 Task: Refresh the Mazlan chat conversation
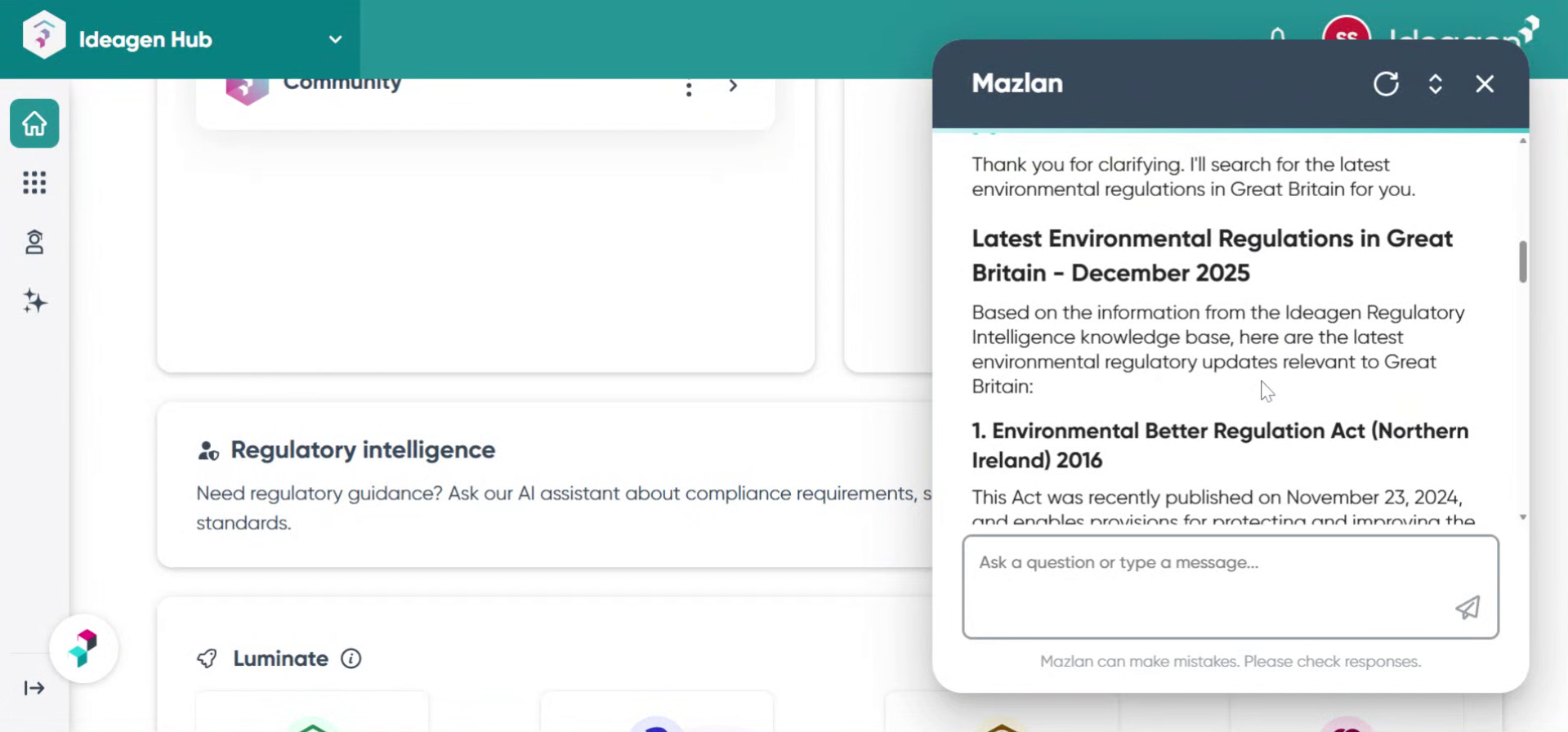1386,83
